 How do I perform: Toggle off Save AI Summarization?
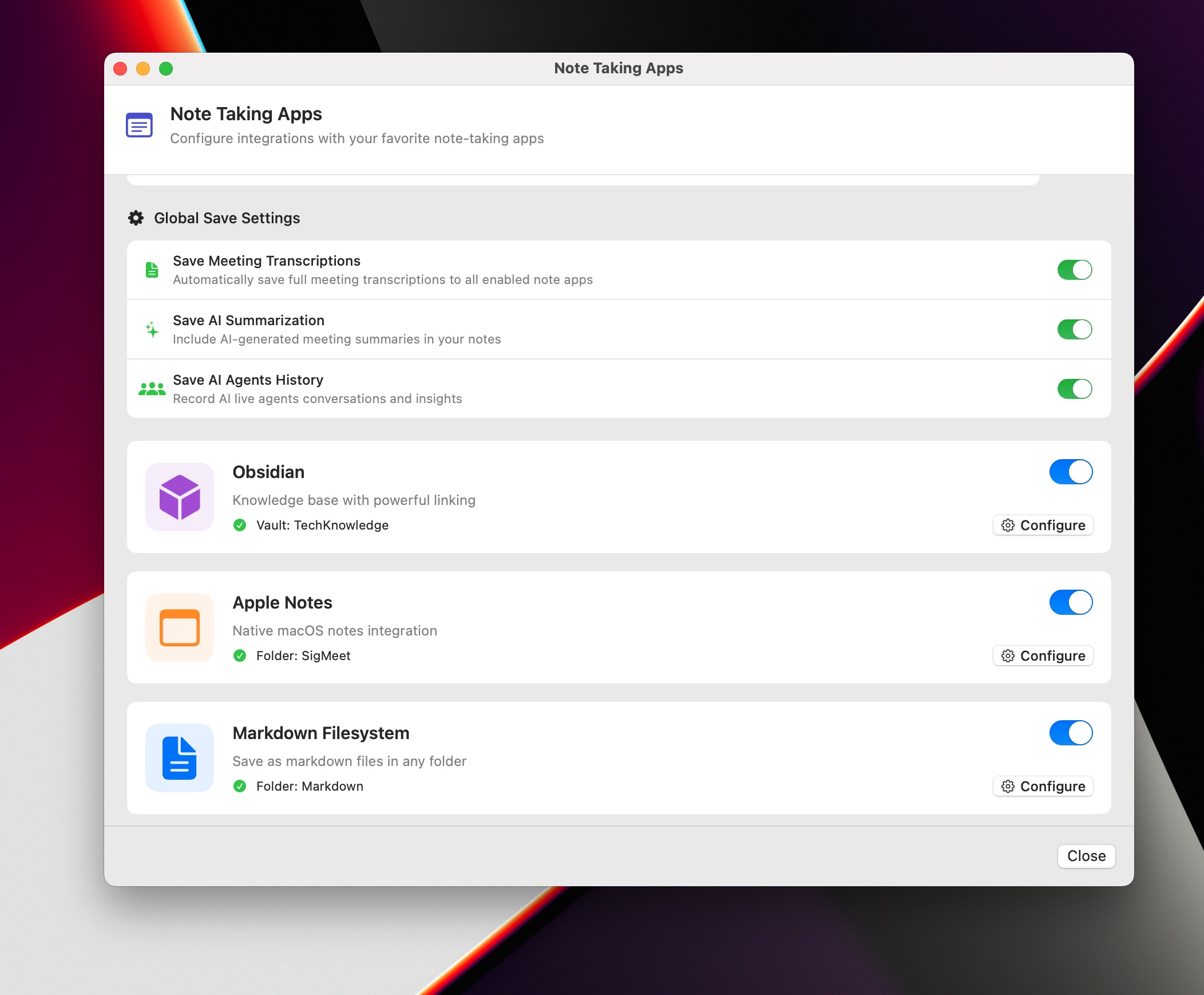tap(1075, 329)
